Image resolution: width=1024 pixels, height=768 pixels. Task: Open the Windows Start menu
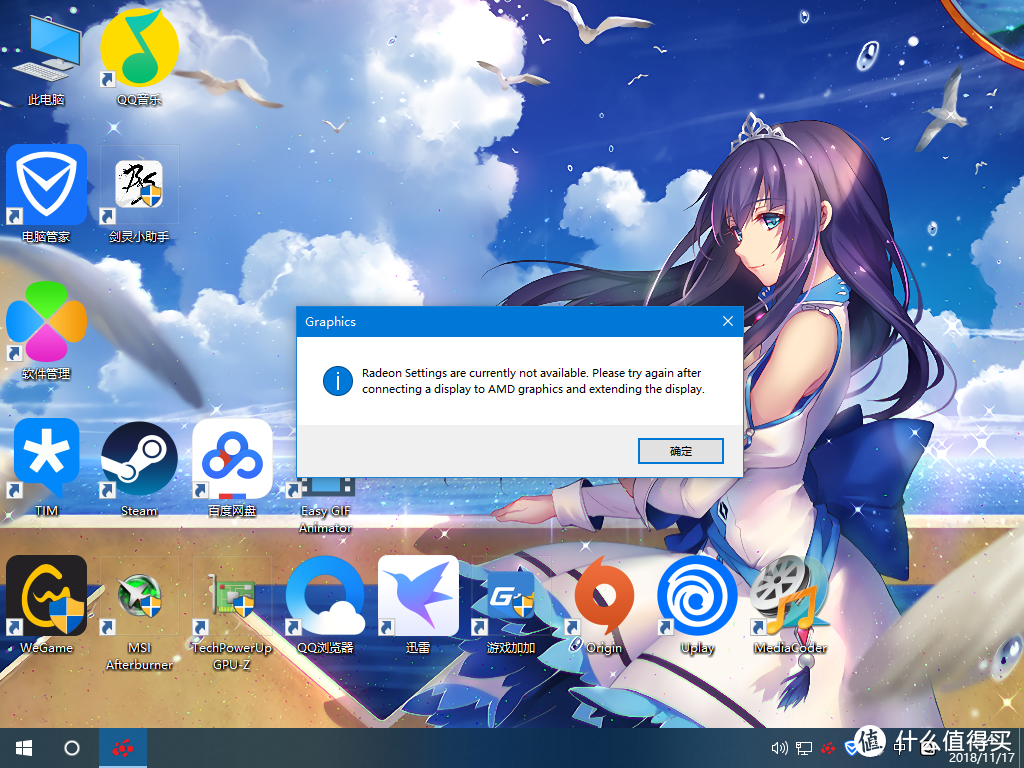click(x=25, y=748)
